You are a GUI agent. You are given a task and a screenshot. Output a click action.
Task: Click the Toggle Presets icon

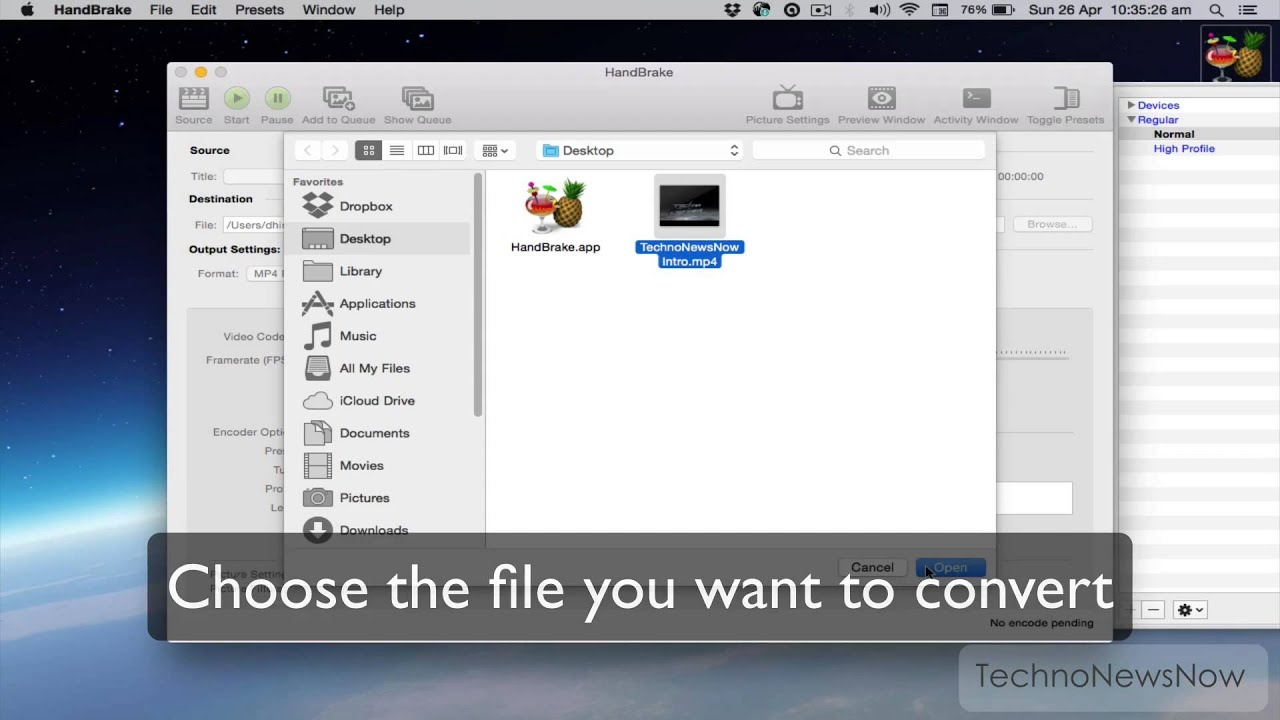pos(1066,98)
